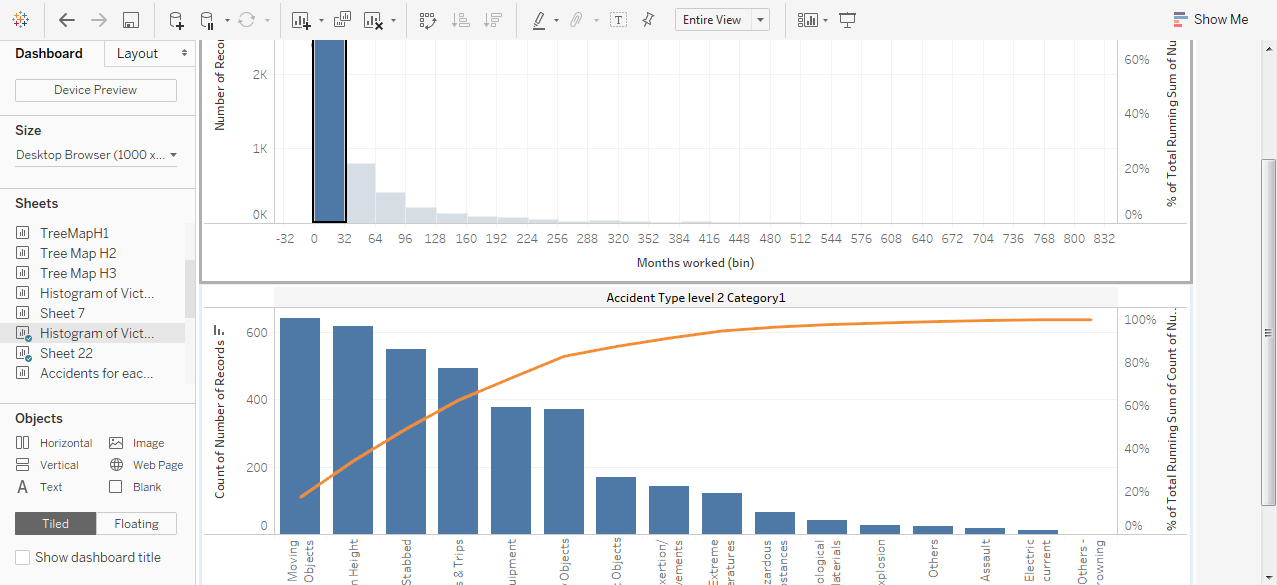Open the paperclip group dropdown arrow
Screen dimensions: 1277x585
596,20
